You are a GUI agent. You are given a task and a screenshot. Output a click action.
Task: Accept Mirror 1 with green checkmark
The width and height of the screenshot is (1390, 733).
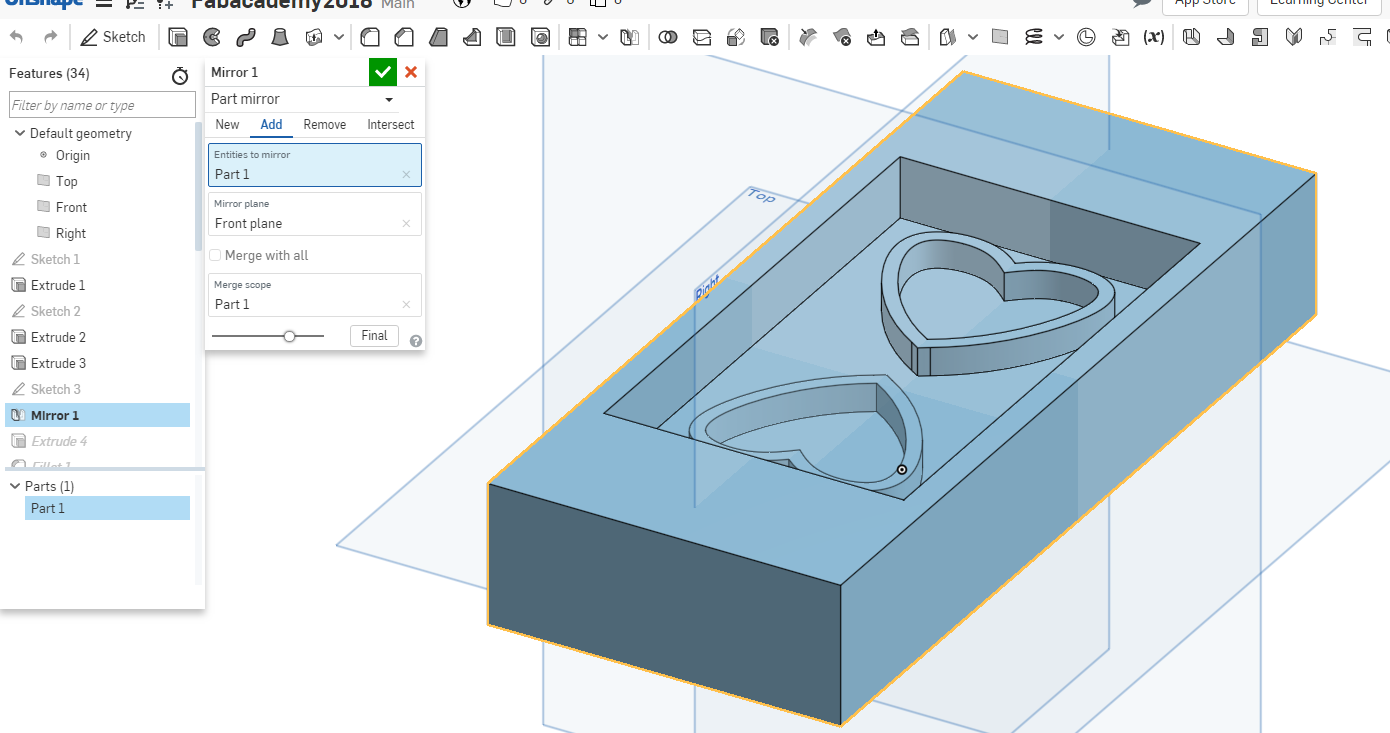coord(383,72)
